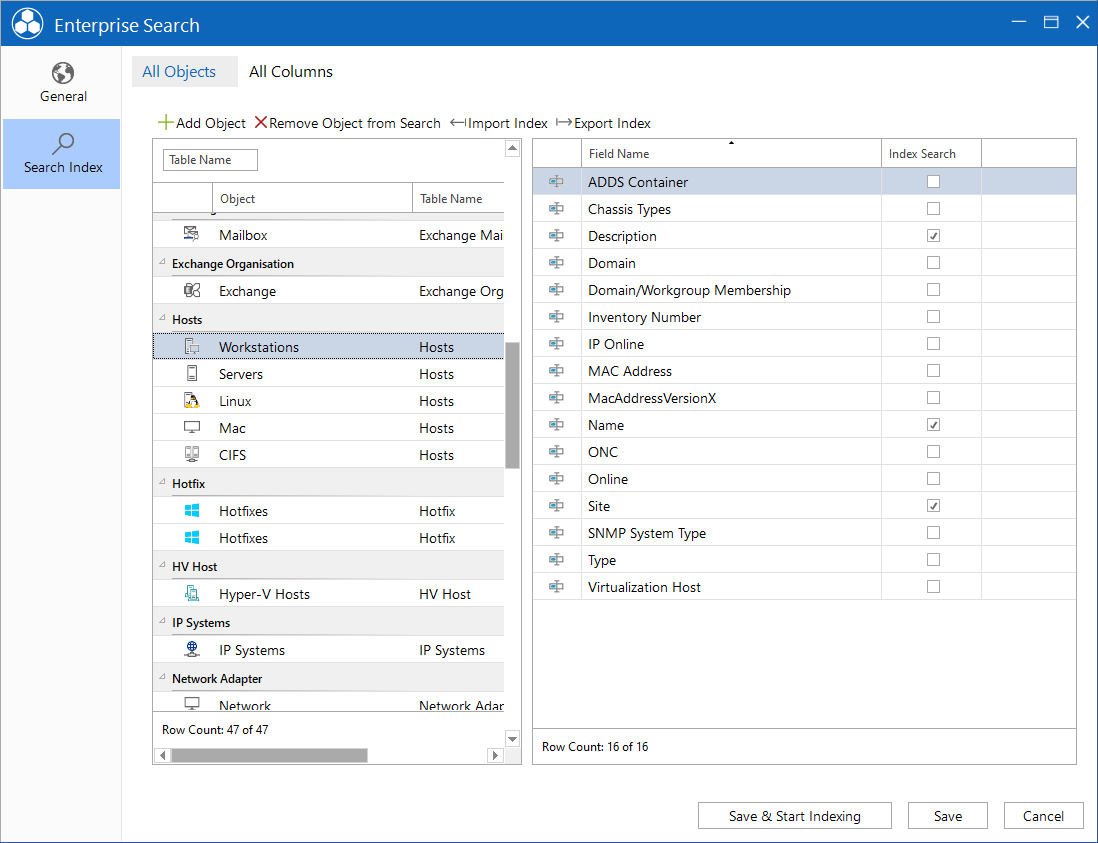Click the scroll right arrow of object list
Screen dimensions: 1098x843
click(496, 755)
